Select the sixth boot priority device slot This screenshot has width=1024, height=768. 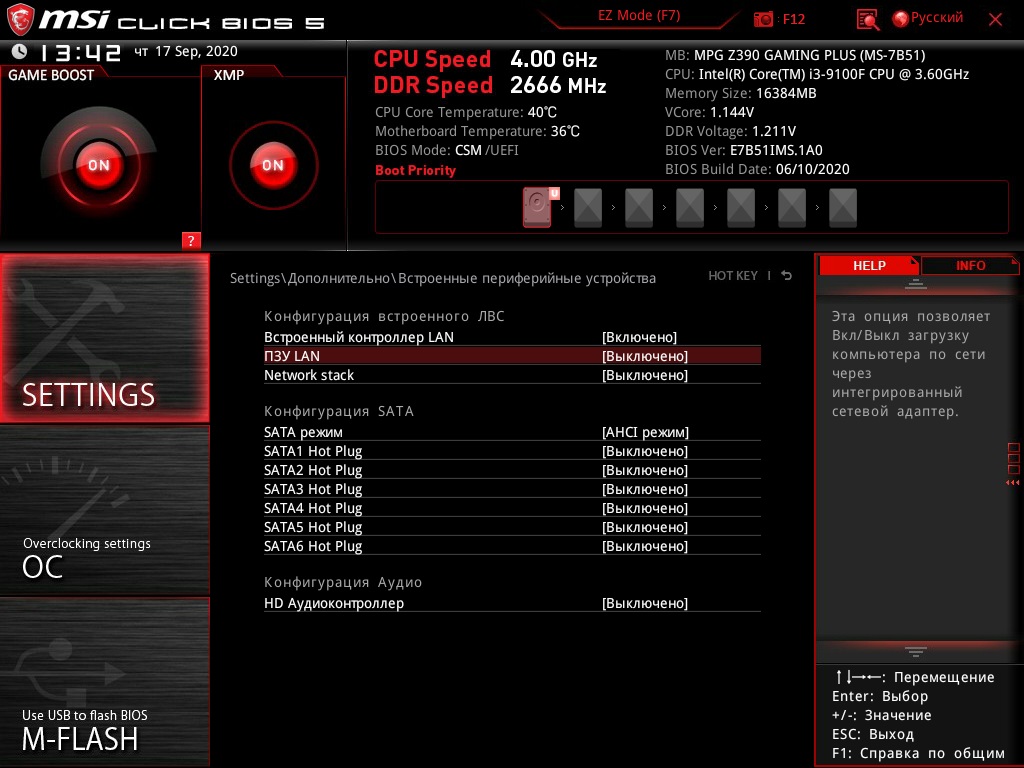coord(792,208)
